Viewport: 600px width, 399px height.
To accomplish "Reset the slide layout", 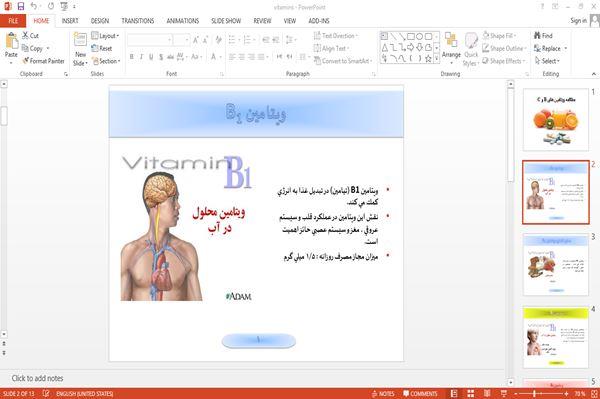I will click(102, 48).
